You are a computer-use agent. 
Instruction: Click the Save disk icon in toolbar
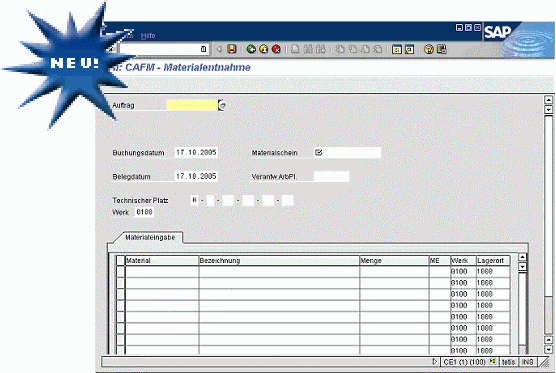coord(232,49)
